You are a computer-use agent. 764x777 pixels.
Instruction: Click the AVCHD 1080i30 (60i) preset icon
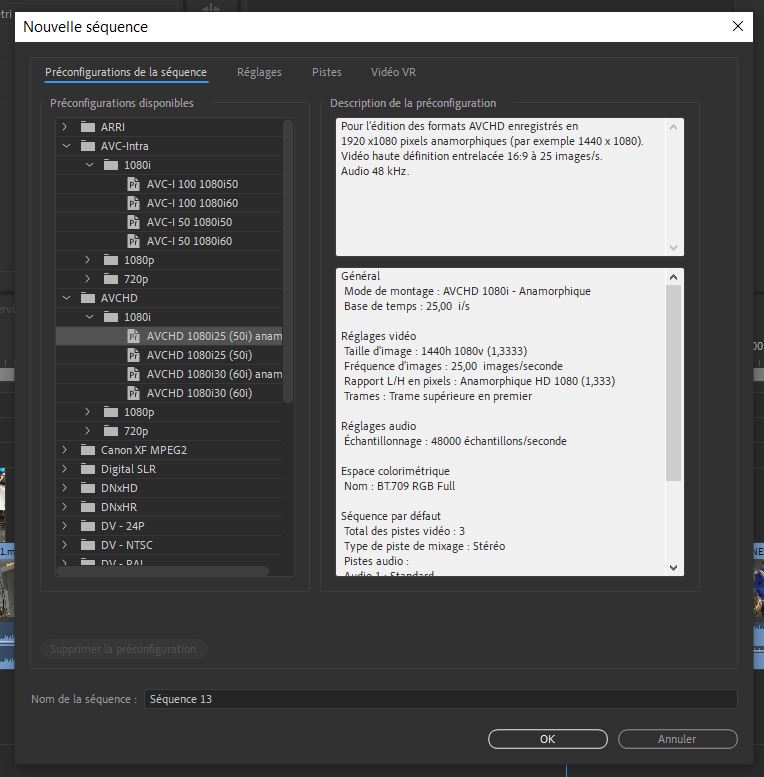click(x=134, y=393)
